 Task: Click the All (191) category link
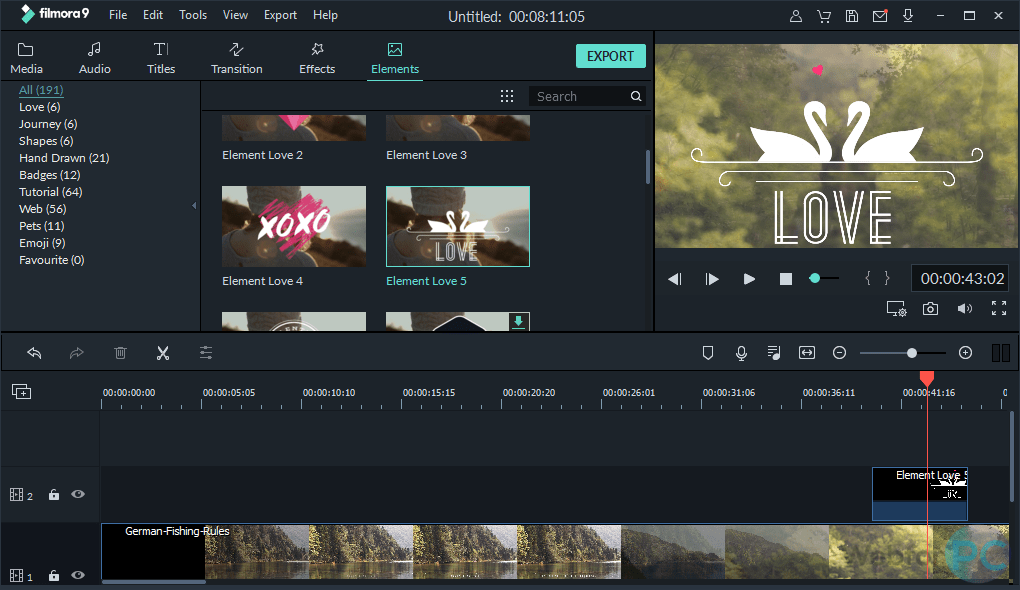point(40,89)
